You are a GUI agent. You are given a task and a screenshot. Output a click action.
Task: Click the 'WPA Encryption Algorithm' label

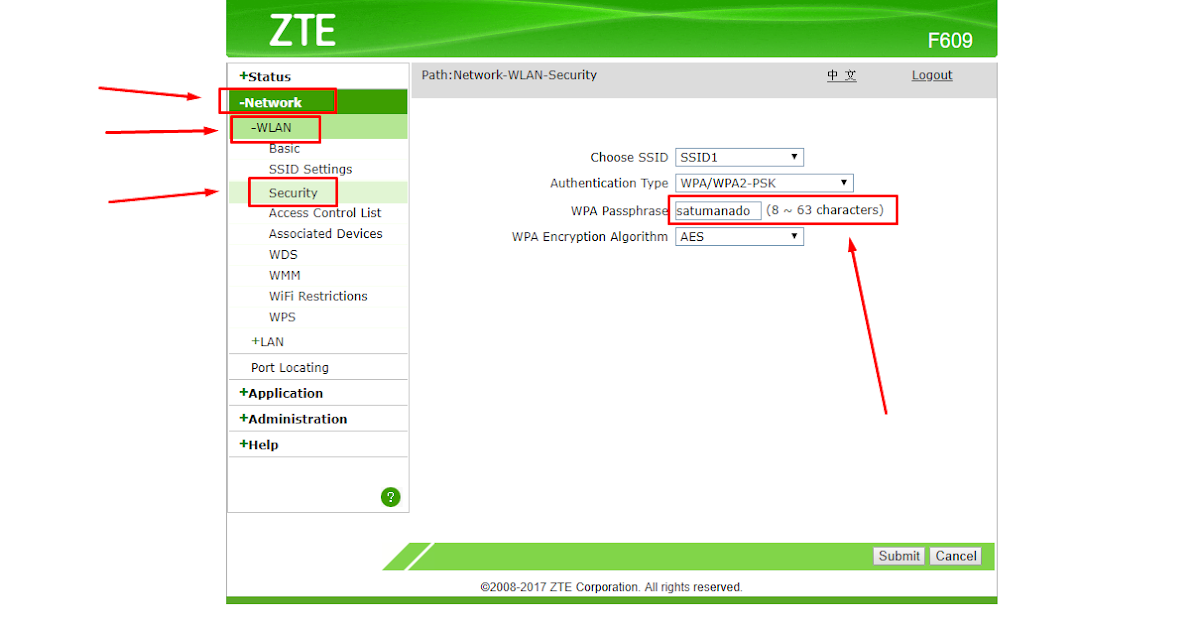pyautogui.click(x=590, y=237)
